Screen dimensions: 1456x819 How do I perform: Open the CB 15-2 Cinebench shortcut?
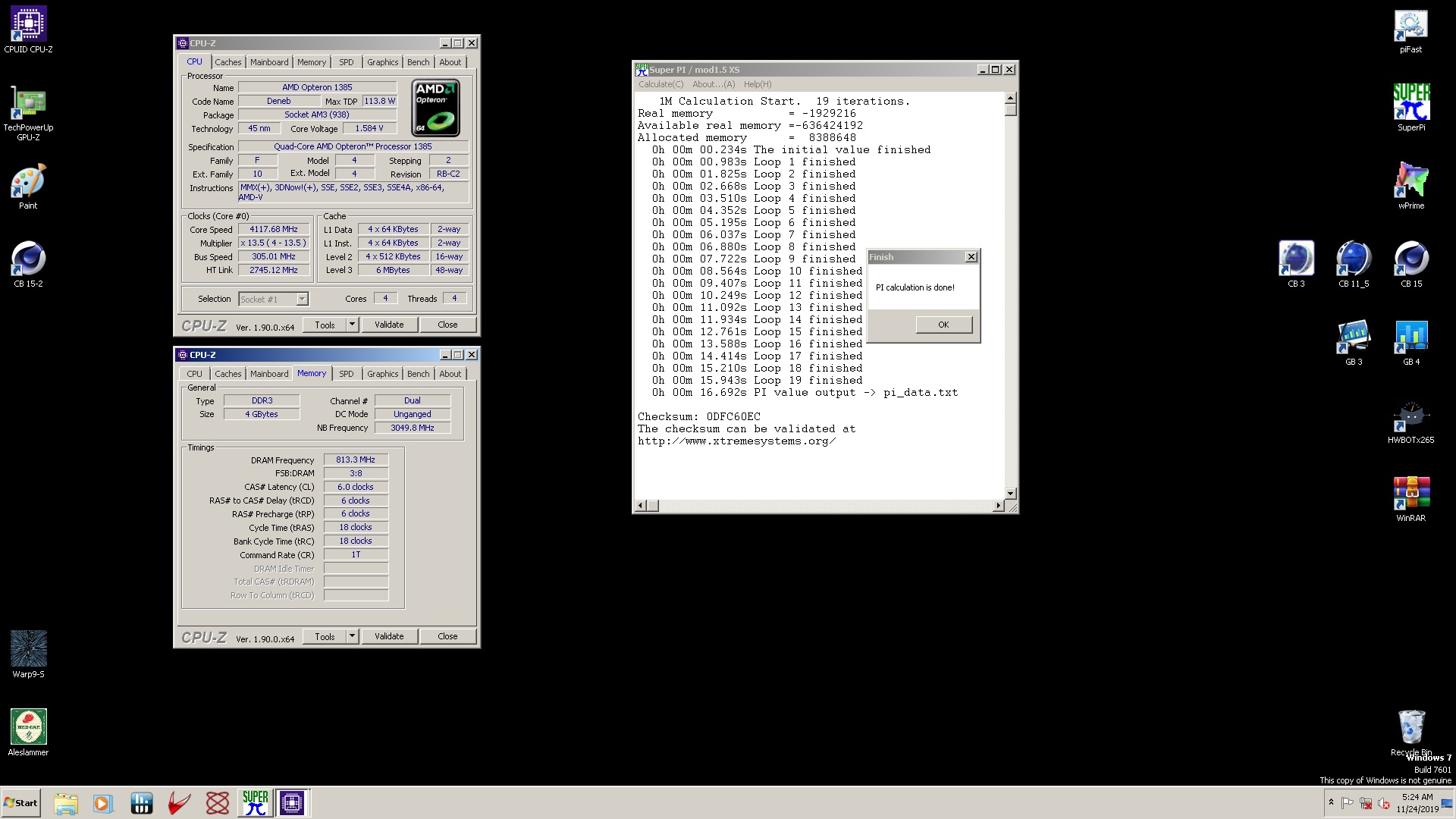pyautogui.click(x=28, y=265)
